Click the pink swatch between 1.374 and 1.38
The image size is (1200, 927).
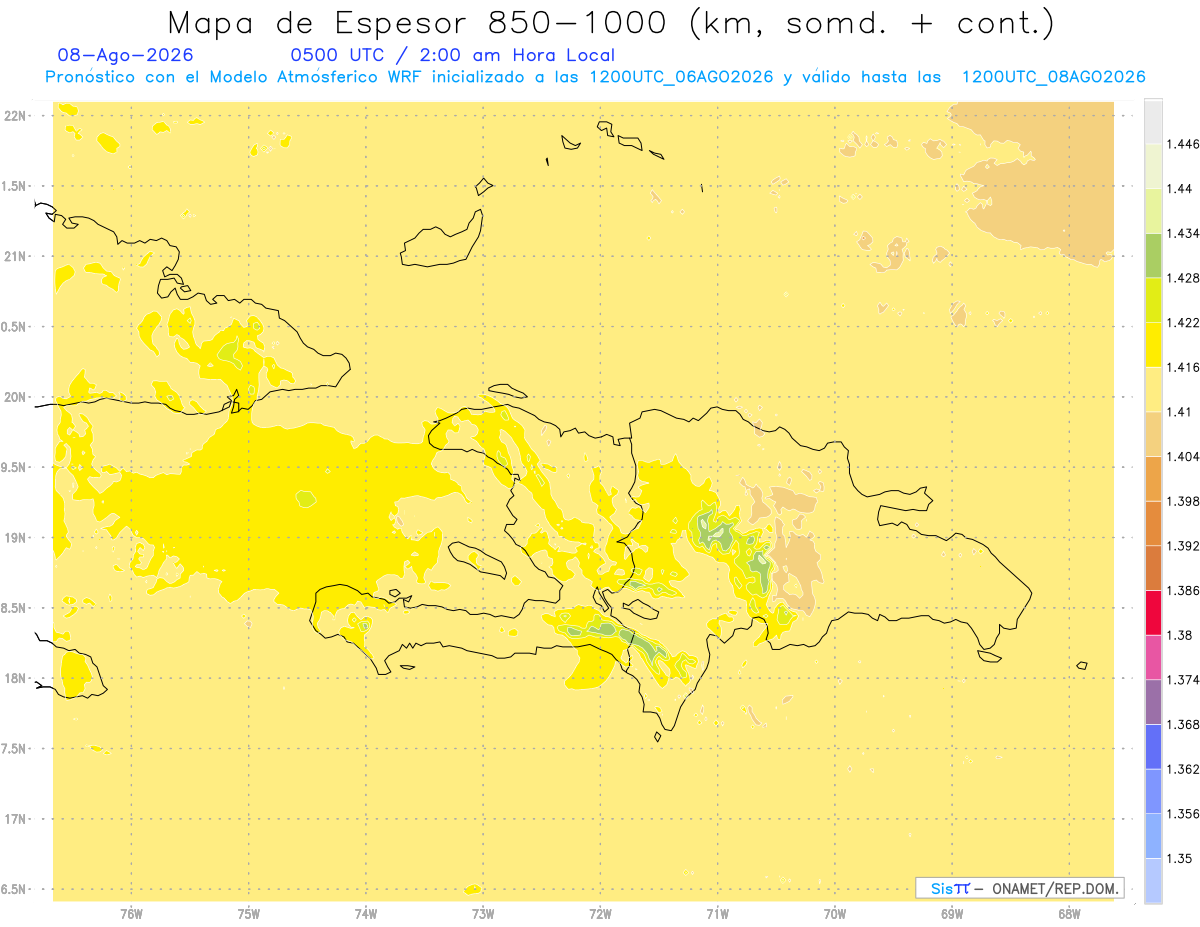click(x=1153, y=656)
